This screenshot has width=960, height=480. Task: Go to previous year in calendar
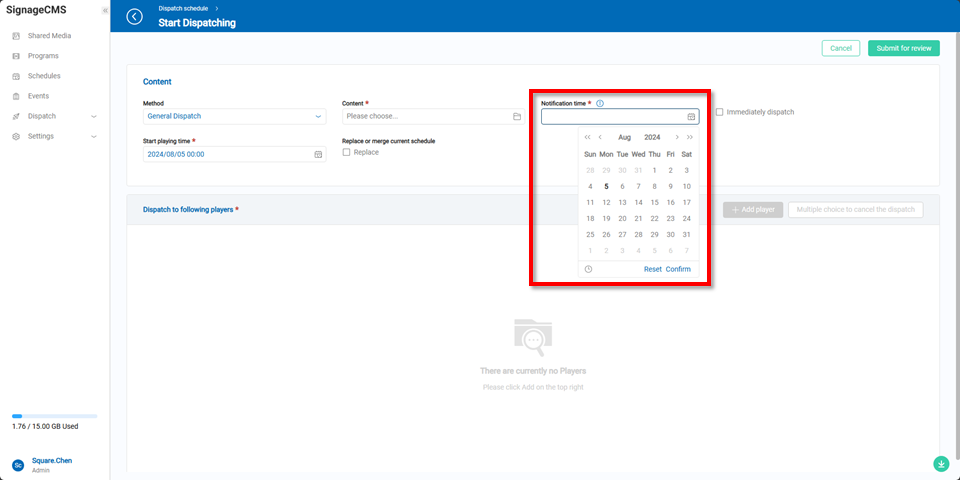[x=587, y=137]
